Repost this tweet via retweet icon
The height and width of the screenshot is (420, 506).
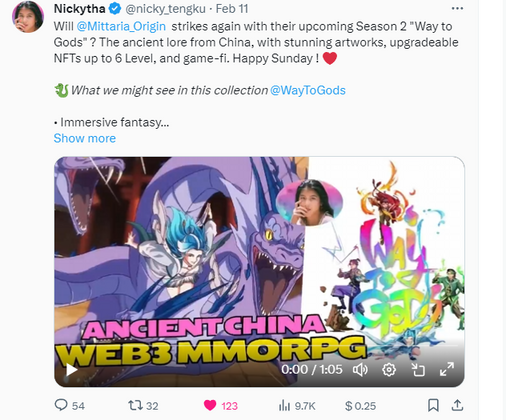(x=135, y=405)
